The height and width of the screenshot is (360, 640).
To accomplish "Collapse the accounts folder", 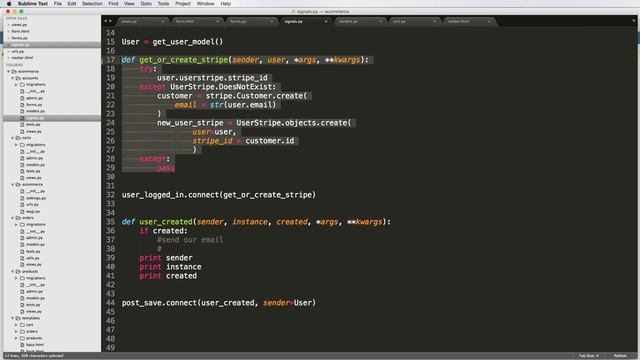I will tap(13, 78).
